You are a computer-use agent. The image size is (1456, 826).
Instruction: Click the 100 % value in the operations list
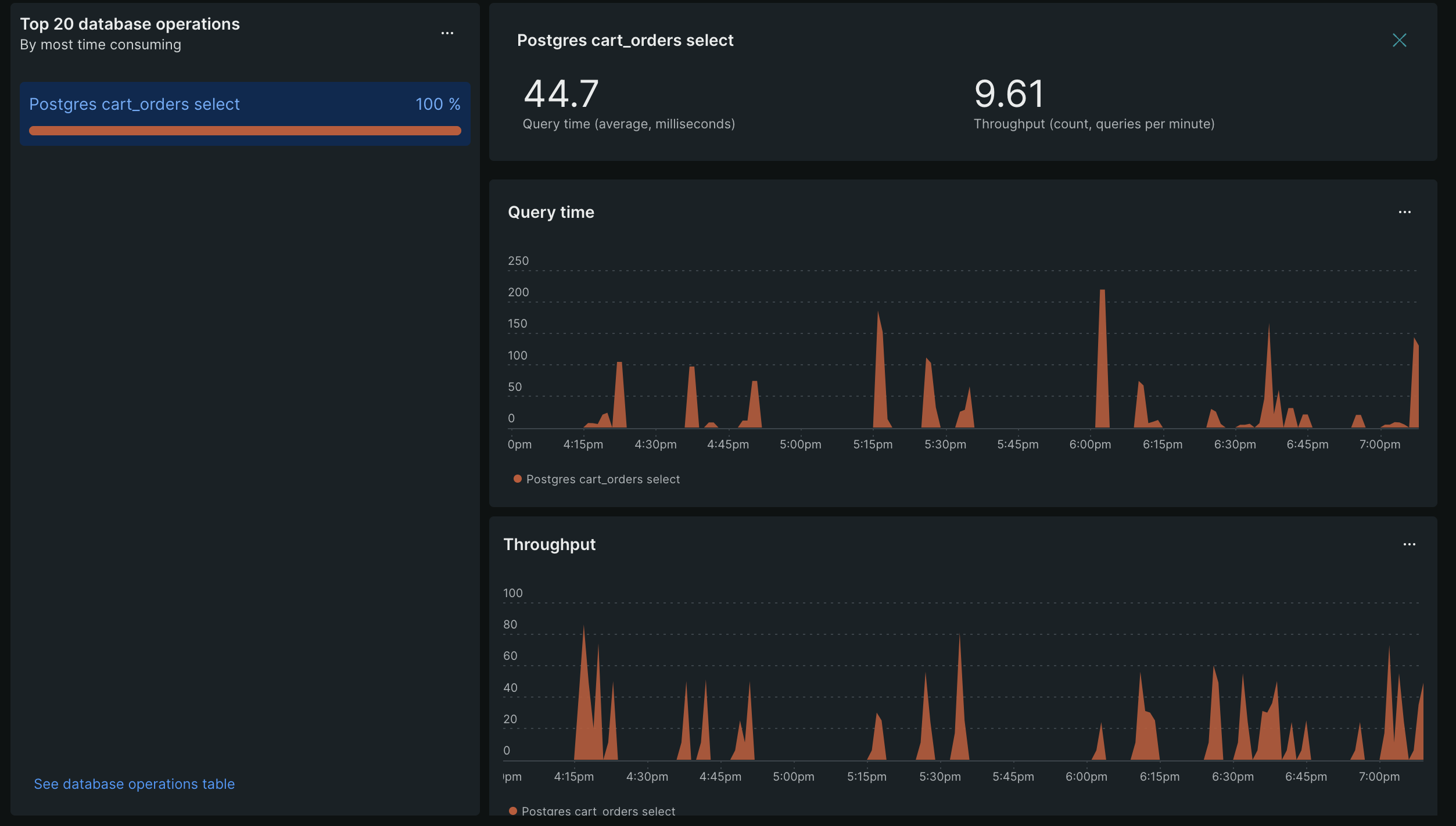pyautogui.click(x=437, y=104)
